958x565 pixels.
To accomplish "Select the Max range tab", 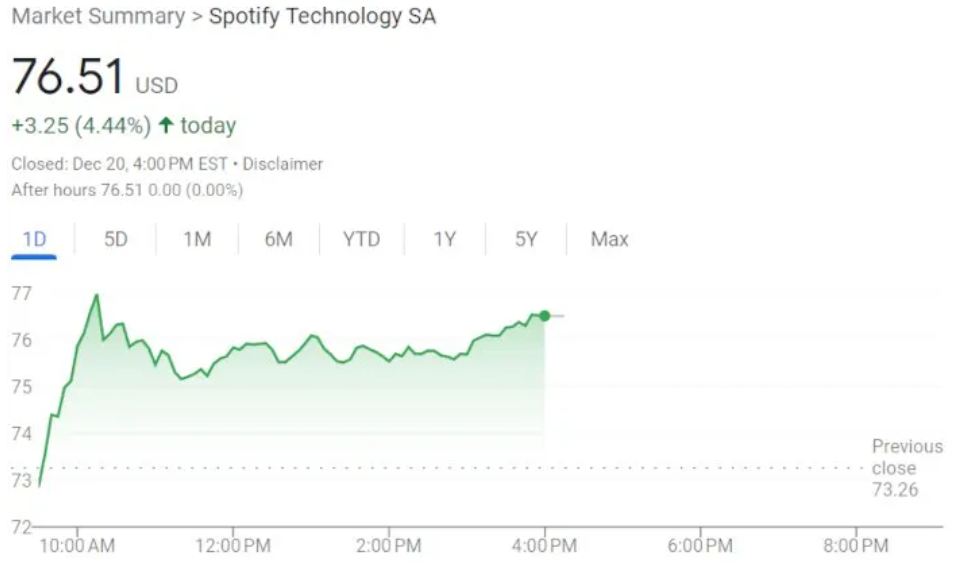I will tap(609, 239).
